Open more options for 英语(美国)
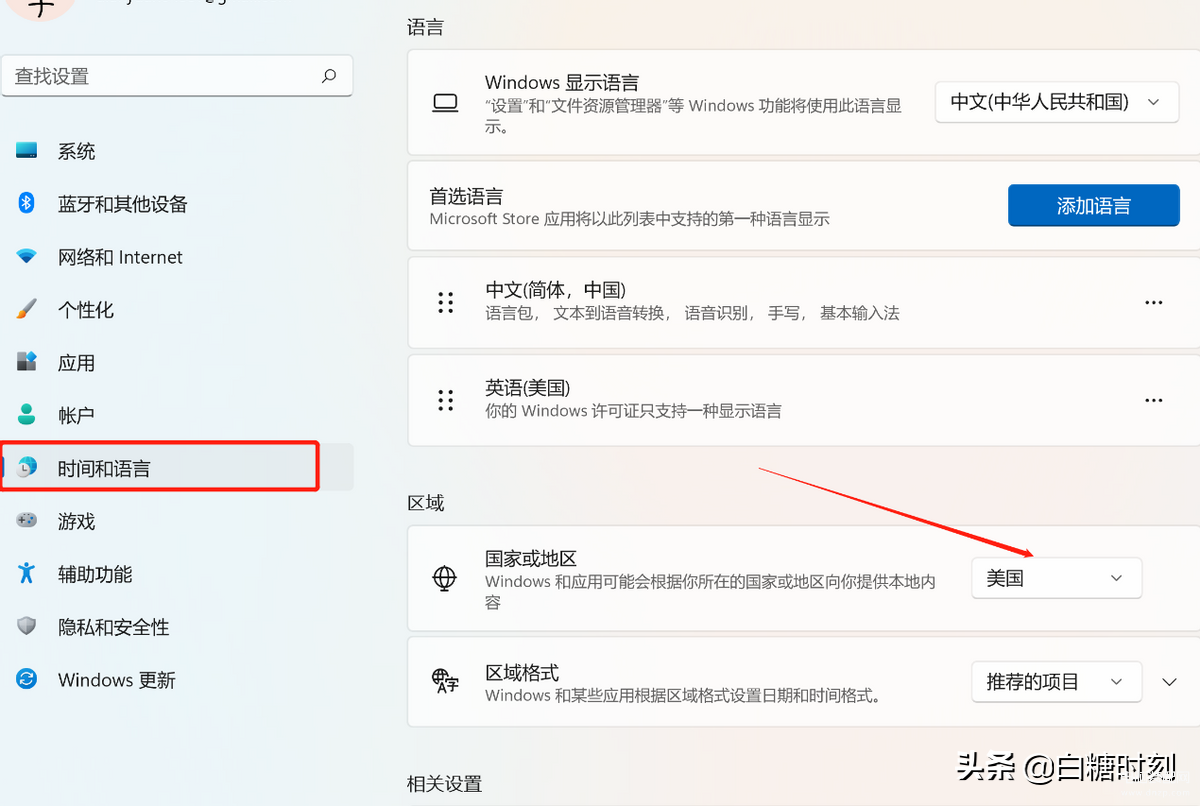Image resolution: width=1200 pixels, height=806 pixels. tap(1154, 400)
